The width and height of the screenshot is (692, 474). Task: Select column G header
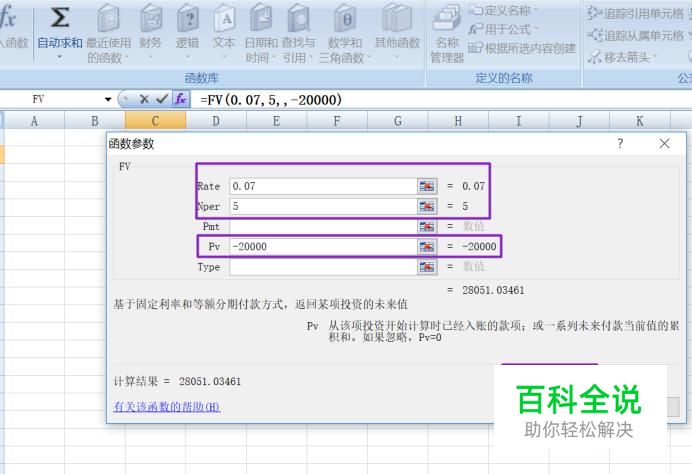tap(398, 120)
